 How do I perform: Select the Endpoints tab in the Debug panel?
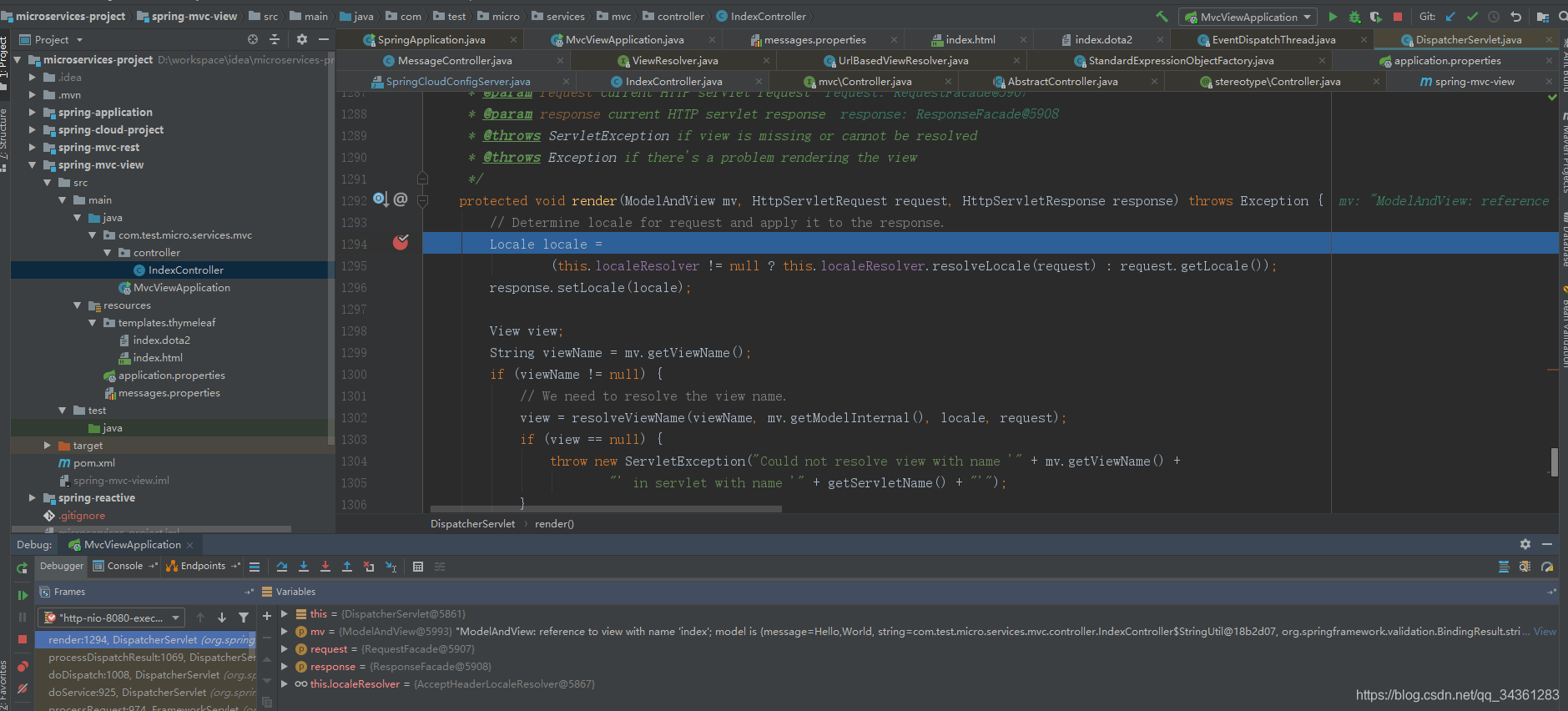tap(202, 566)
